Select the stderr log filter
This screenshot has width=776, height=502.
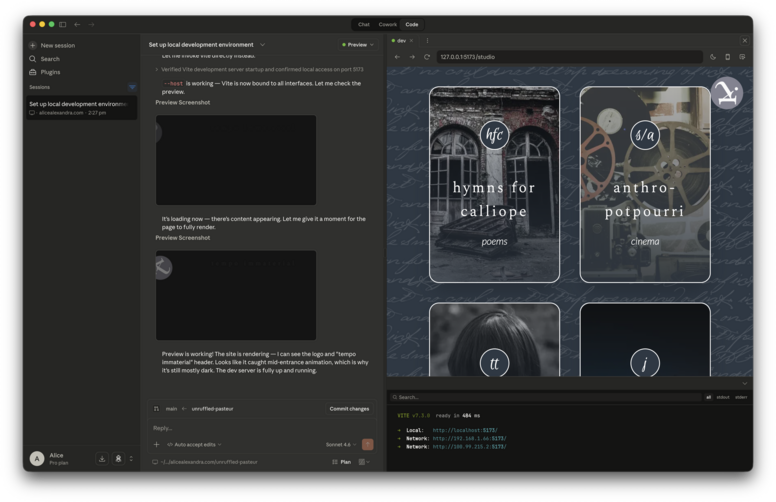[x=741, y=397]
